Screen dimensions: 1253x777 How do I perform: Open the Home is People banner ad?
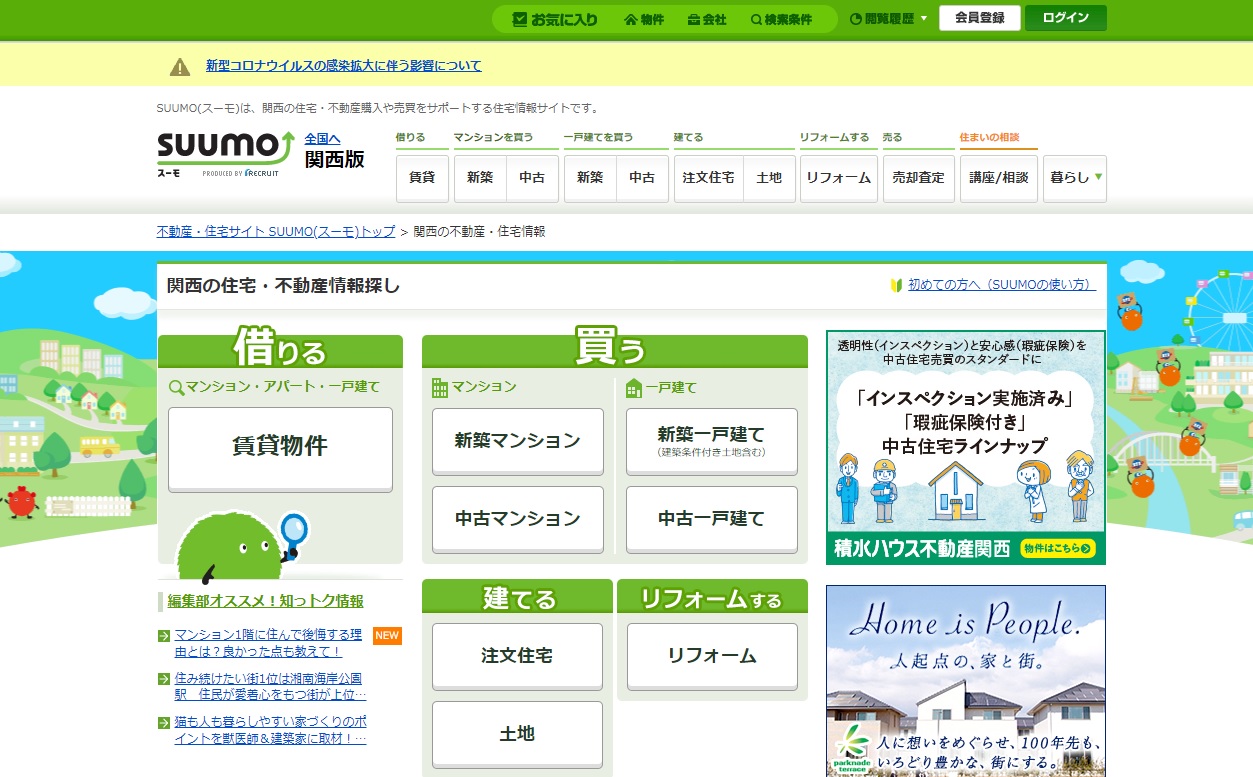pyautogui.click(x=966, y=681)
